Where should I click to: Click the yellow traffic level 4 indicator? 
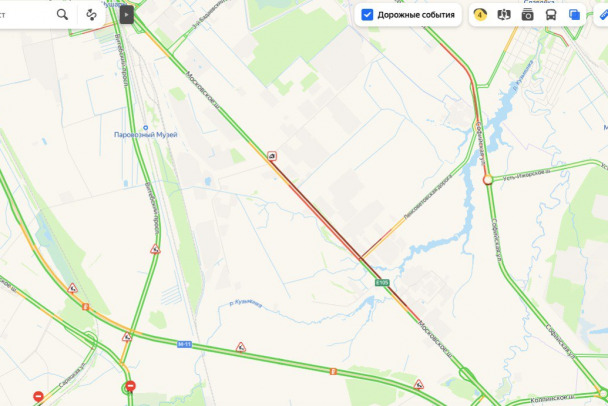pos(480,15)
